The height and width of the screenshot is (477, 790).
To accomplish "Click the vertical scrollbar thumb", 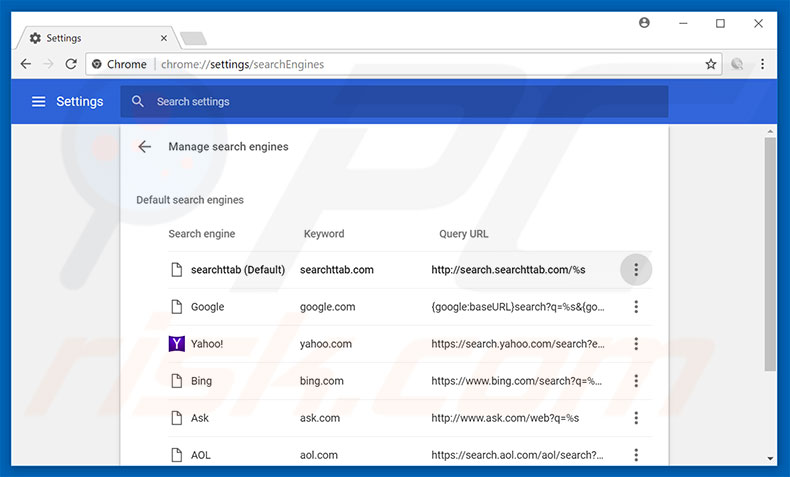I will click(770, 254).
